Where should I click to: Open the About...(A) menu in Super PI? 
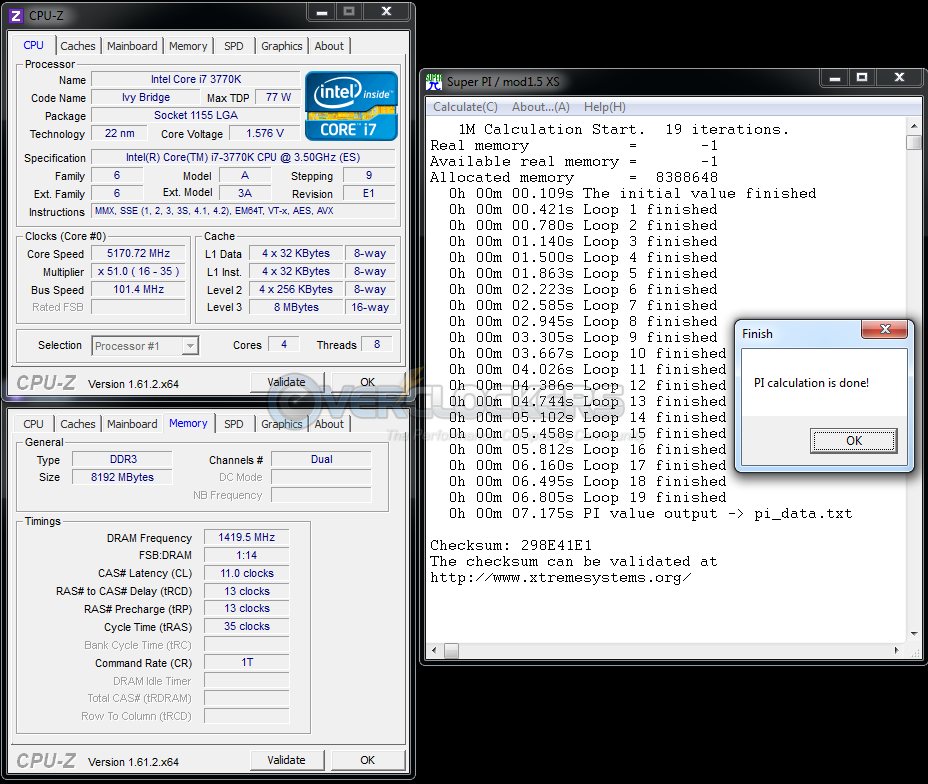(540, 107)
